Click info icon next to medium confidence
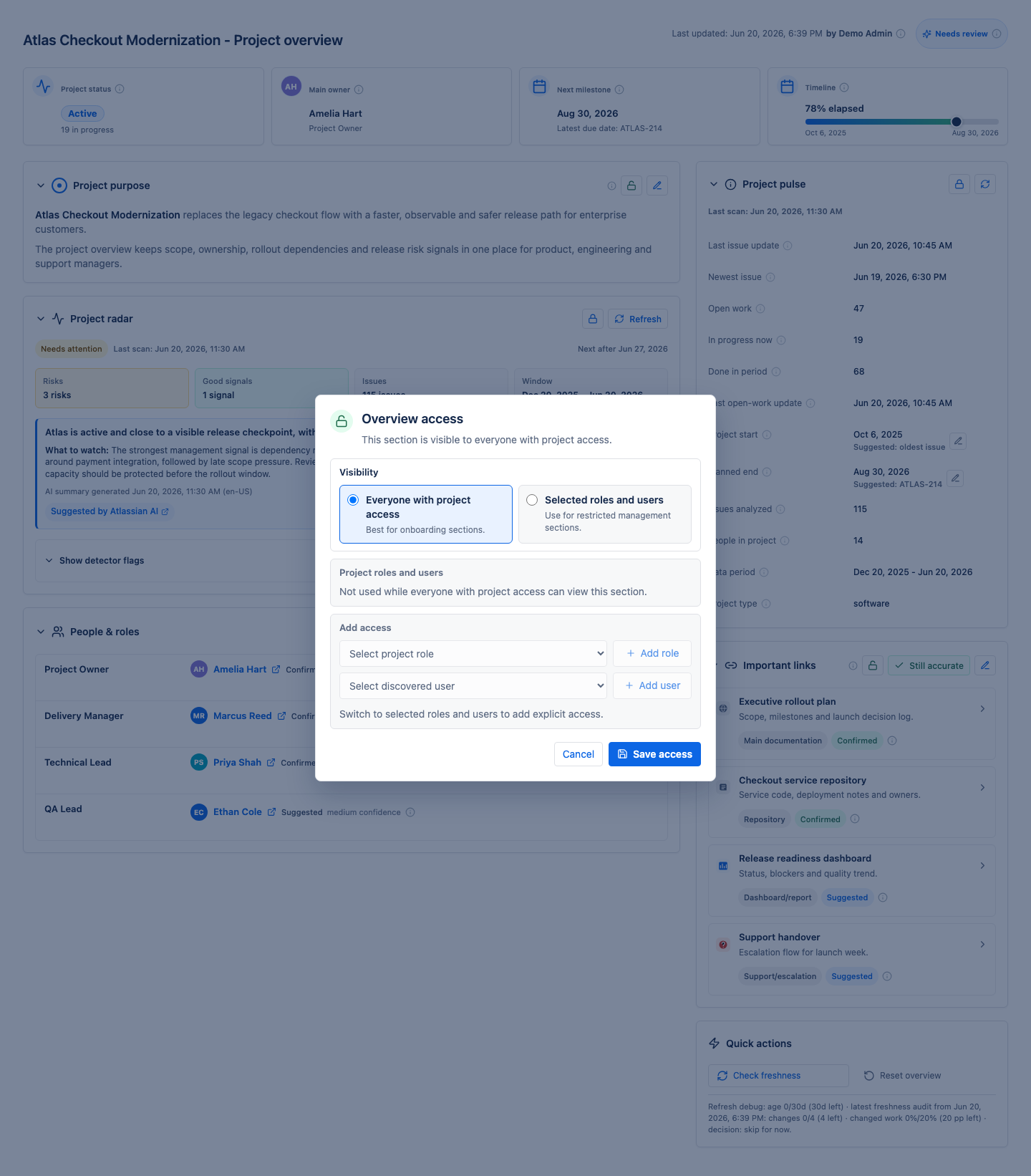The image size is (1031, 1176). 410,812
